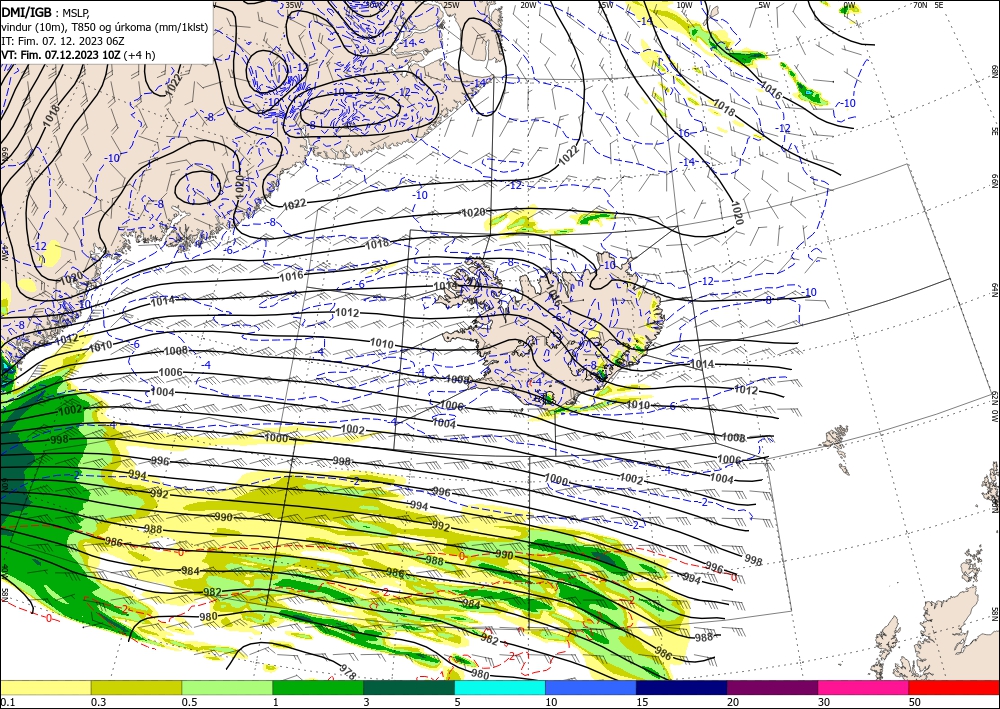Click the '35W' longitude label

coord(293,4)
